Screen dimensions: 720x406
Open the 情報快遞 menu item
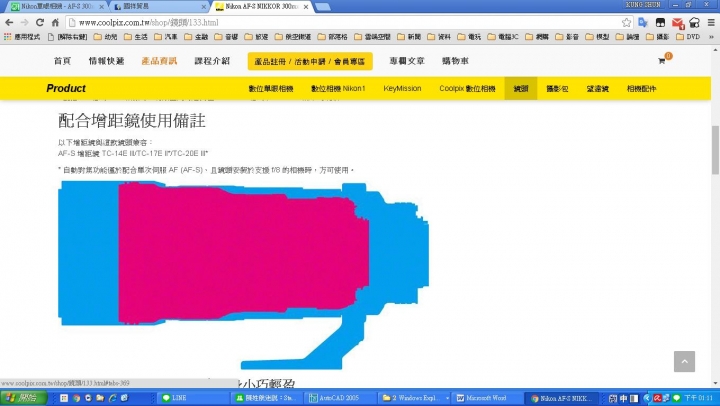coord(107,61)
